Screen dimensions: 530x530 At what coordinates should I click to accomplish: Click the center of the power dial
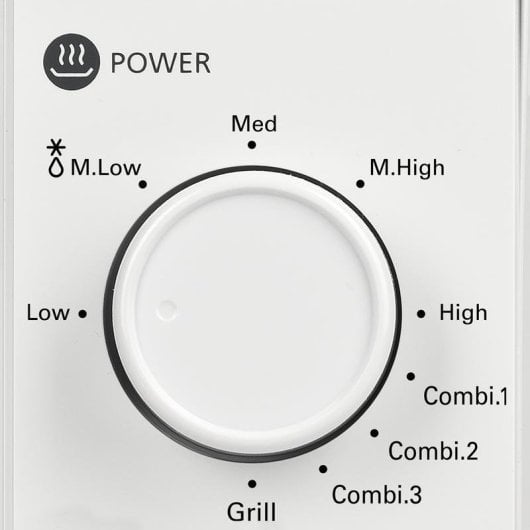point(252,314)
